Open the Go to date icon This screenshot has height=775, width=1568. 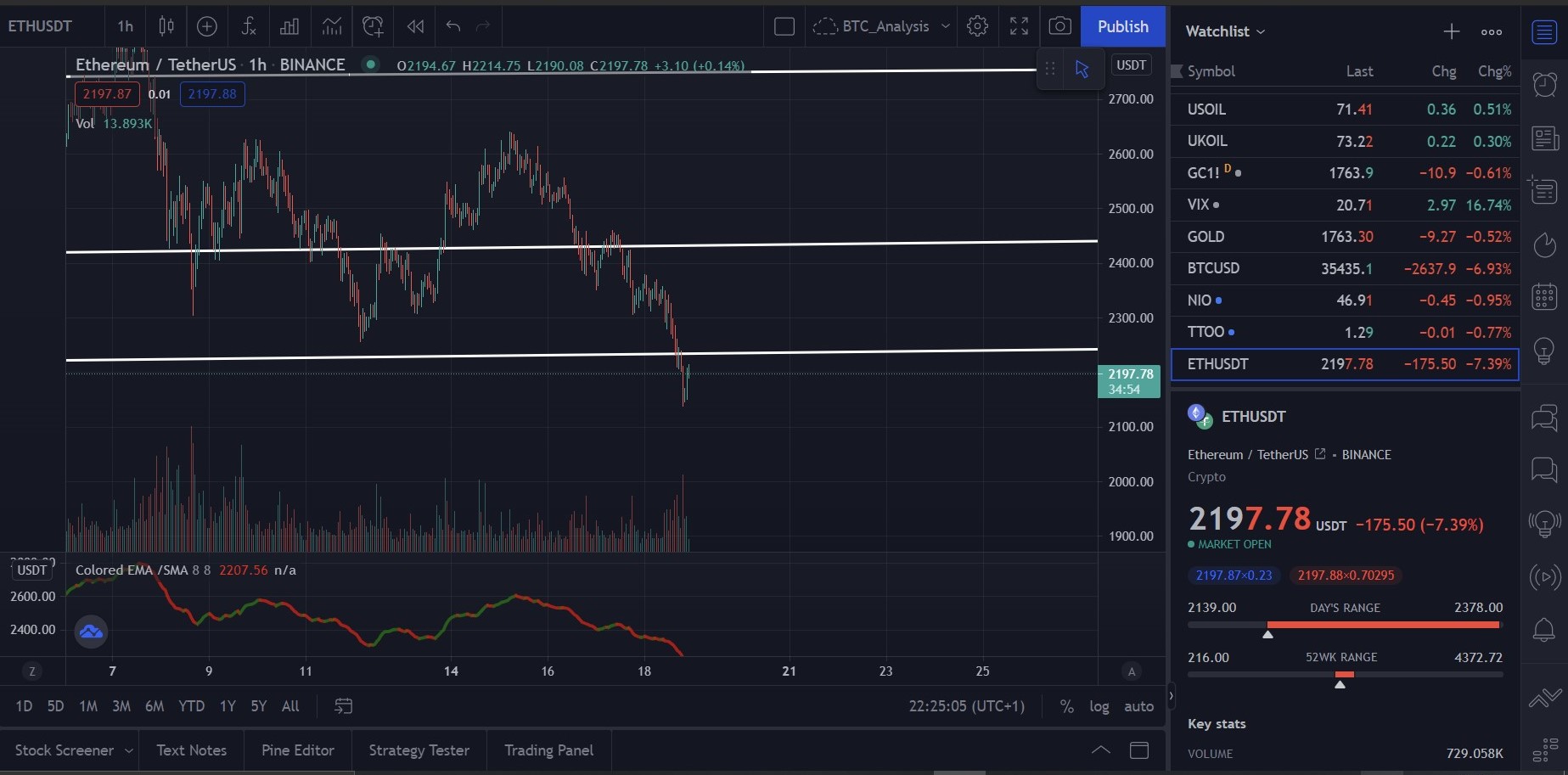[343, 706]
